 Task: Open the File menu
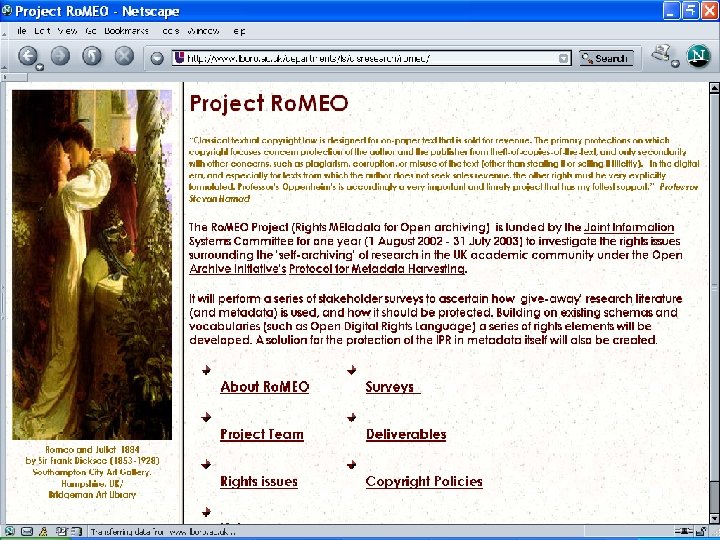[x=21, y=31]
